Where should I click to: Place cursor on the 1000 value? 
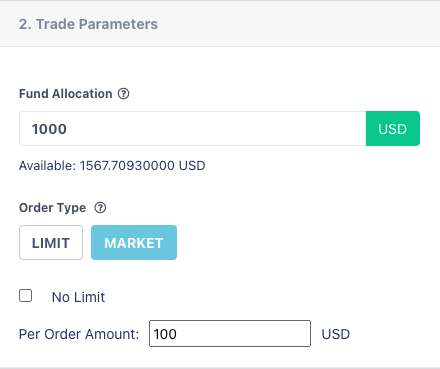[x=49, y=129]
